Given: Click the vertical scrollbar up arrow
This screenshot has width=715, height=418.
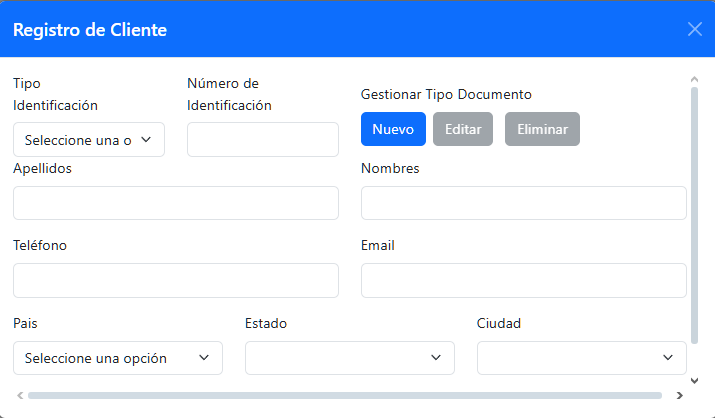Looking at the screenshot, I should click(694, 79).
